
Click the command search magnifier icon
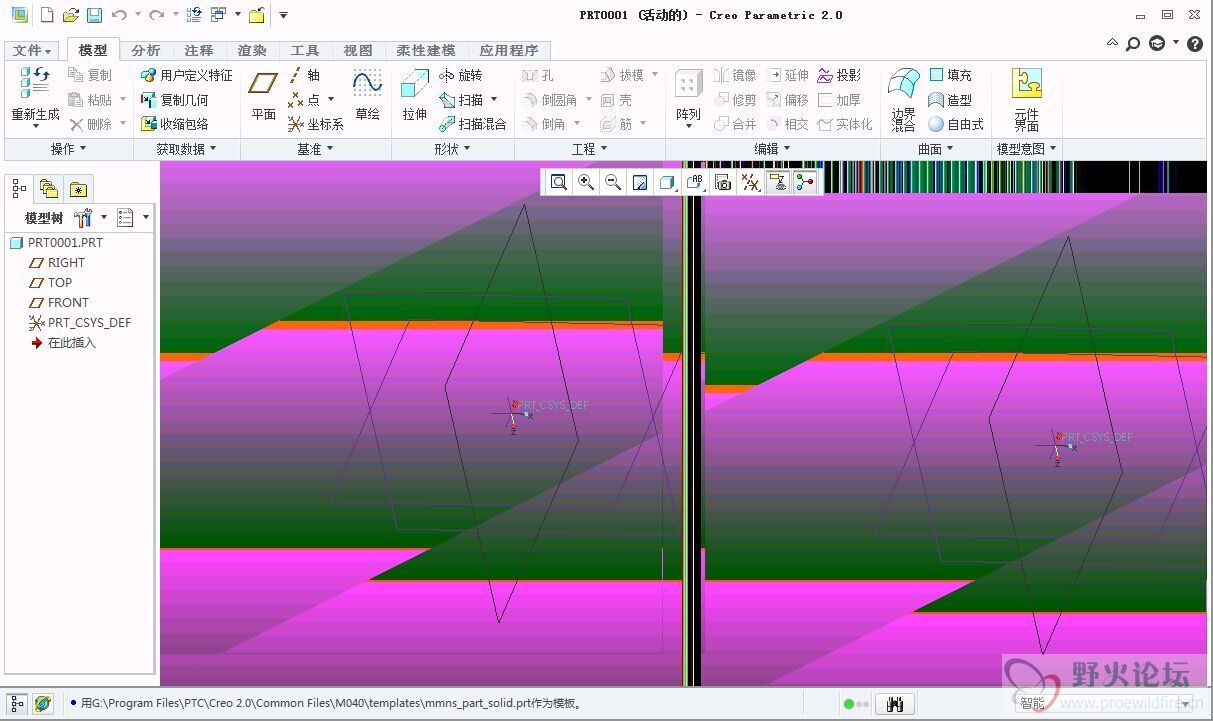[x=1132, y=44]
